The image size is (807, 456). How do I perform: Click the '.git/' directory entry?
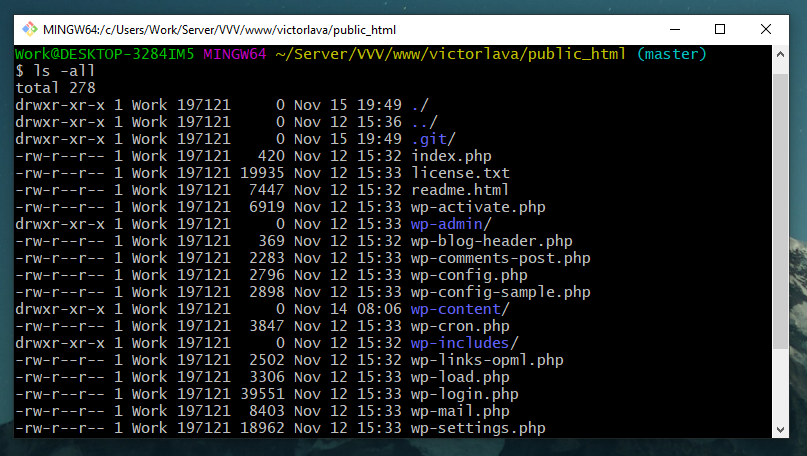click(433, 139)
